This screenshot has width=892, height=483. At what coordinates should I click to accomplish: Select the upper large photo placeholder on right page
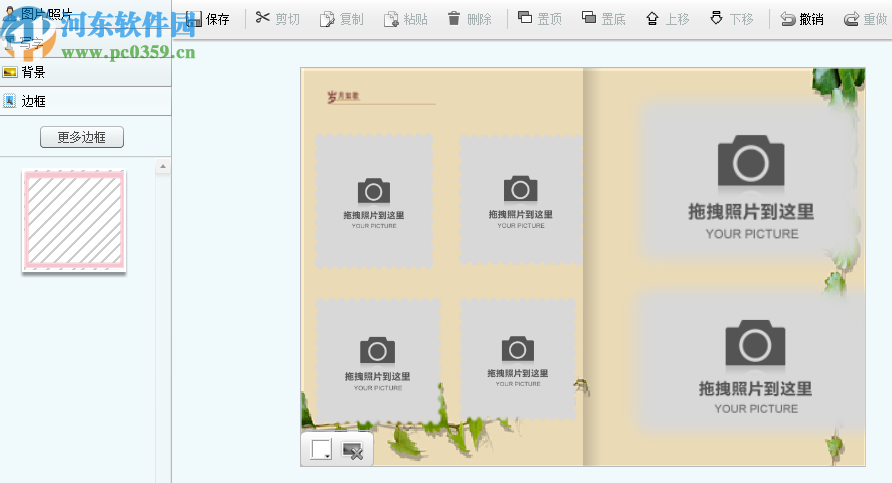tap(750, 181)
